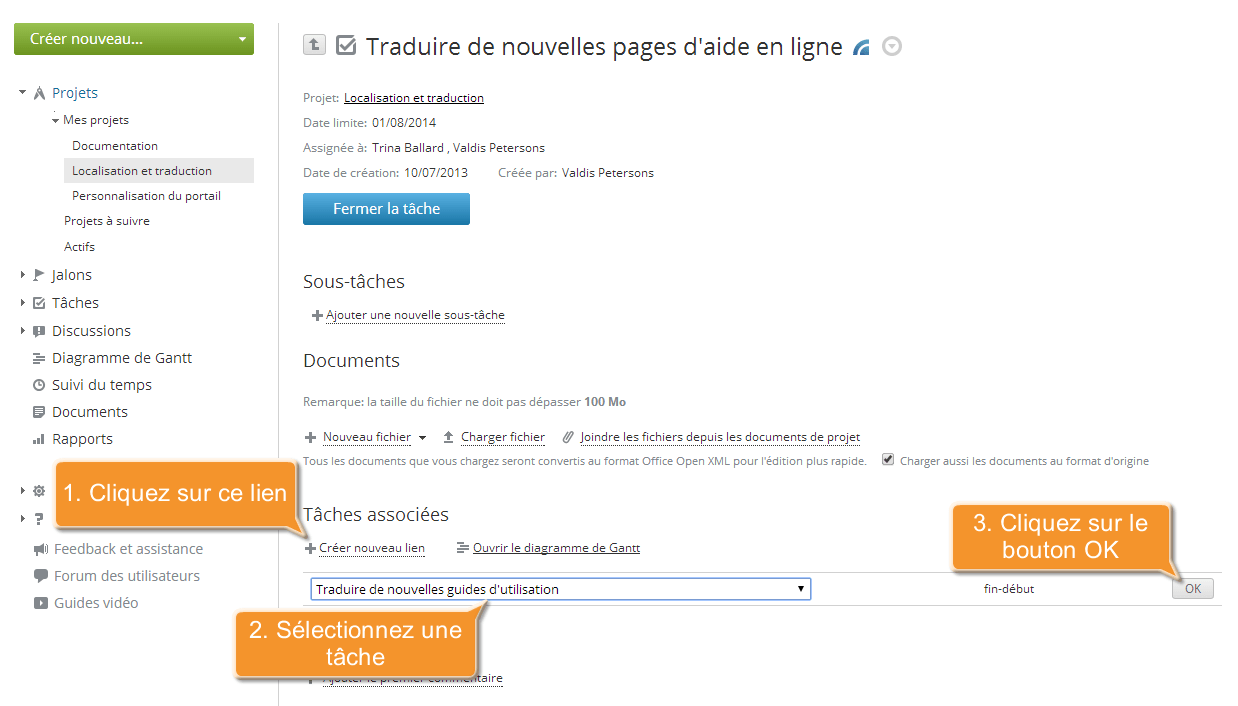Open Actifs projects list
The image size is (1238, 706).
coord(79,247)
